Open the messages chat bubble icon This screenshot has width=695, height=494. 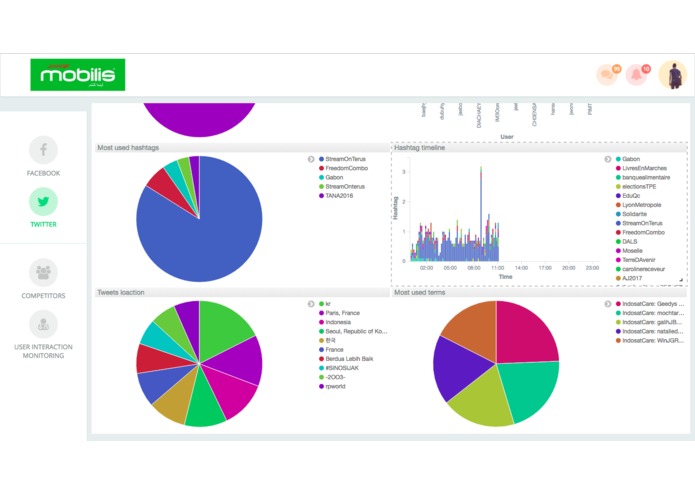coord(607,75)
